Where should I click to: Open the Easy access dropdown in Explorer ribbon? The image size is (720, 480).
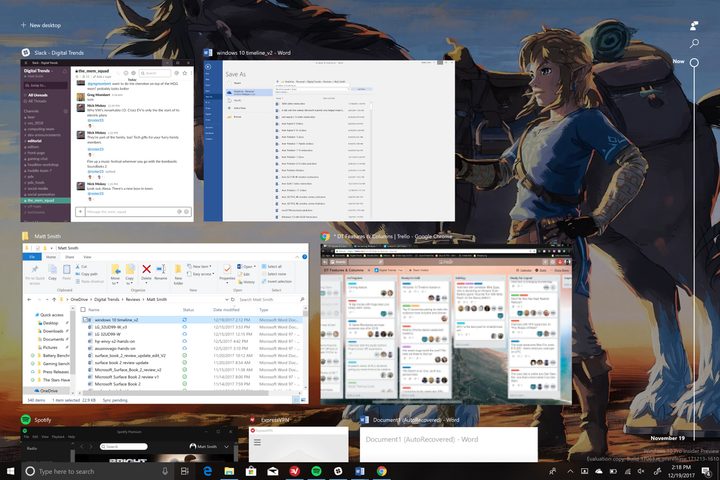click(201, 274)
